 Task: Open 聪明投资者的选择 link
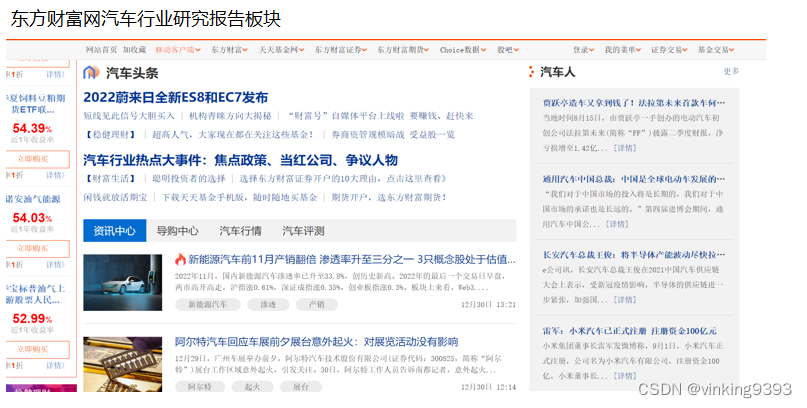click(x=189, y=179)
